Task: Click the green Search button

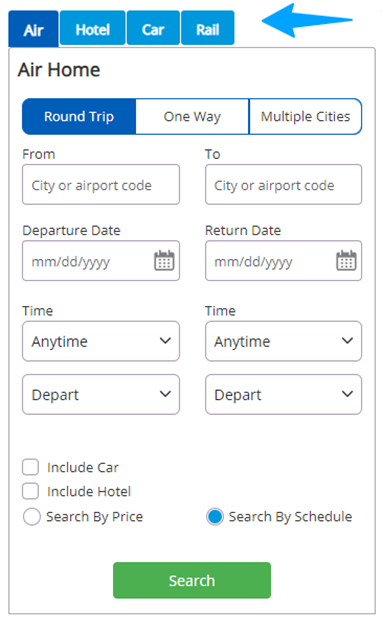Action: coord(192,580)
